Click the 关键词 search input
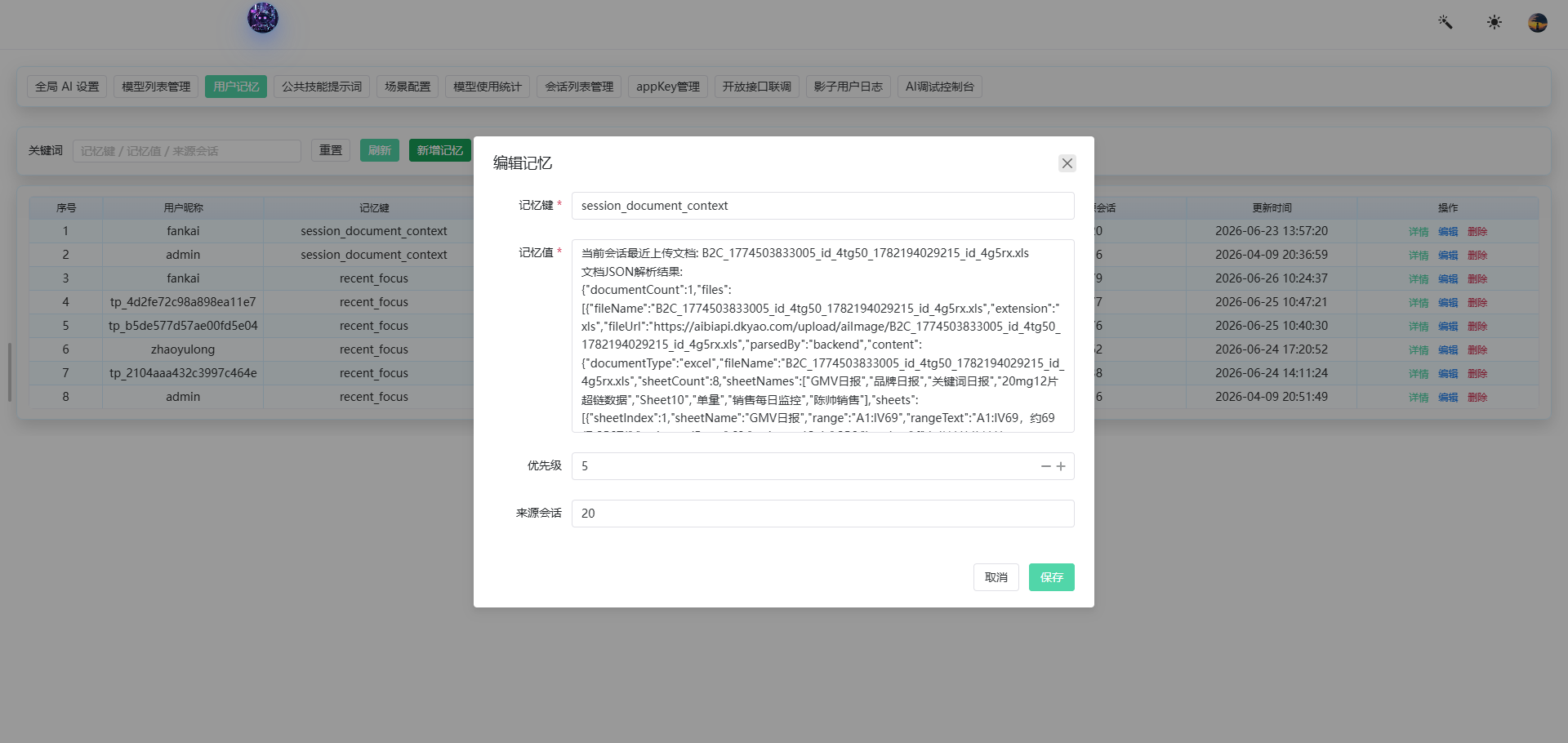Screen dimensions: 1568x743 (x=187, y=151)
